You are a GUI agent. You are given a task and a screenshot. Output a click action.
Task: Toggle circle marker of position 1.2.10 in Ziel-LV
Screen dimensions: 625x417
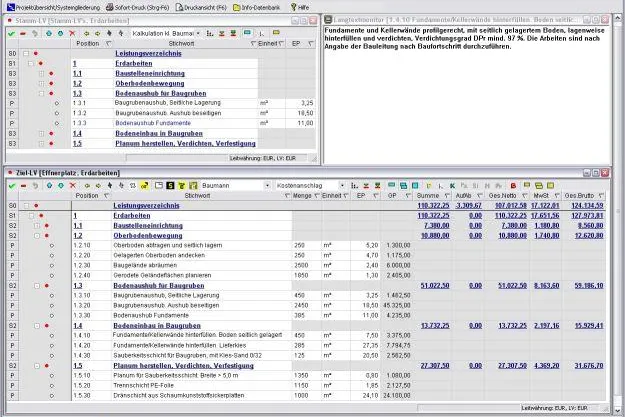(x=52, y=246)
